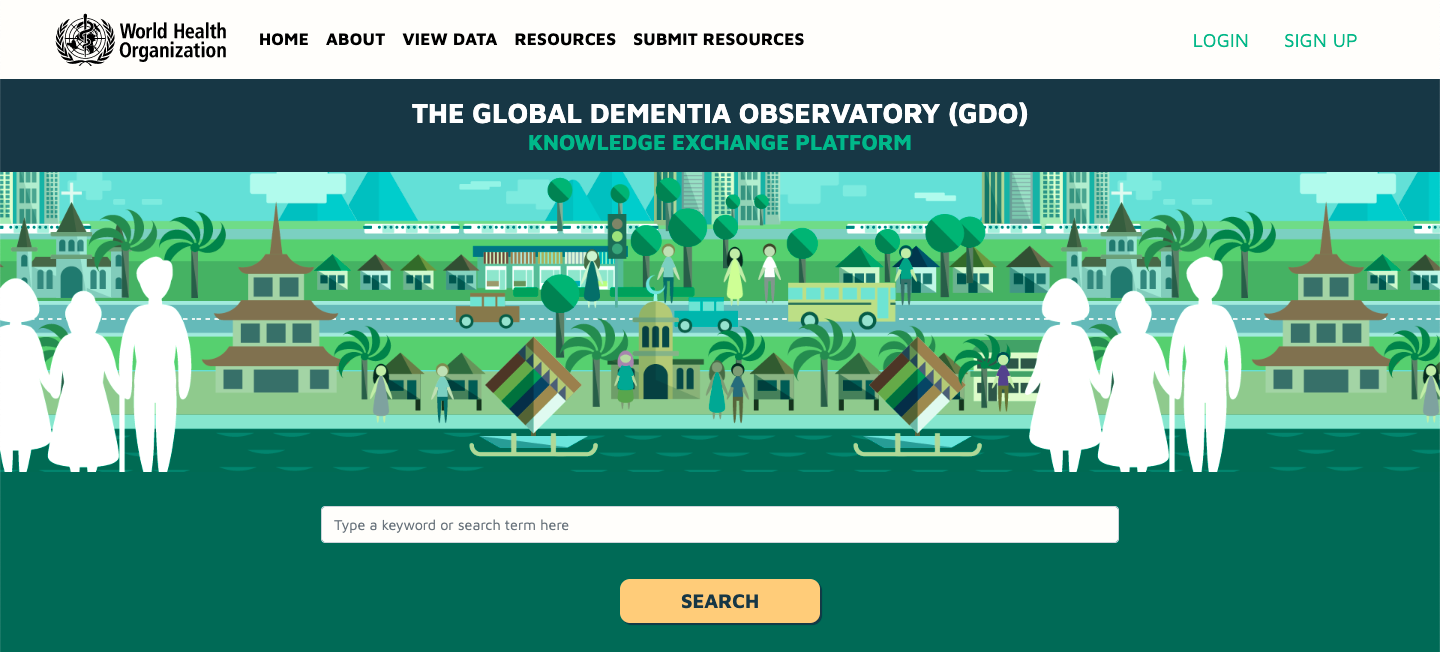Select the WHO emblem graphic
The height and width of the screenshot is (652, 1440).
coord(85,40)
